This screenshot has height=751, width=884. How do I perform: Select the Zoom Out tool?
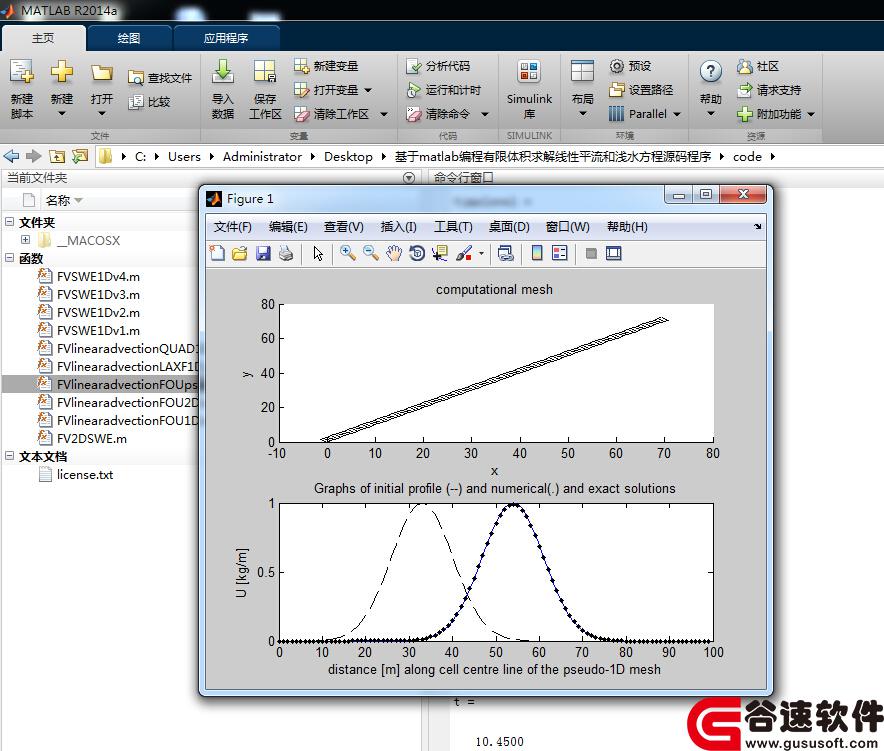(370, 253)
